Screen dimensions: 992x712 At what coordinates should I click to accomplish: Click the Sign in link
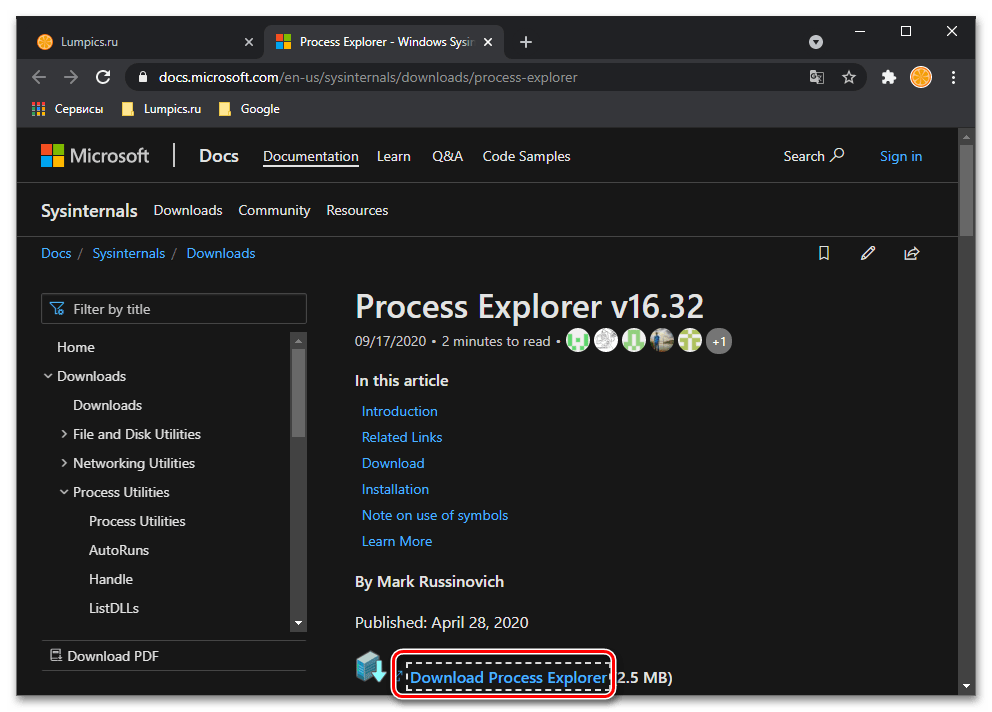coord(901,156)
